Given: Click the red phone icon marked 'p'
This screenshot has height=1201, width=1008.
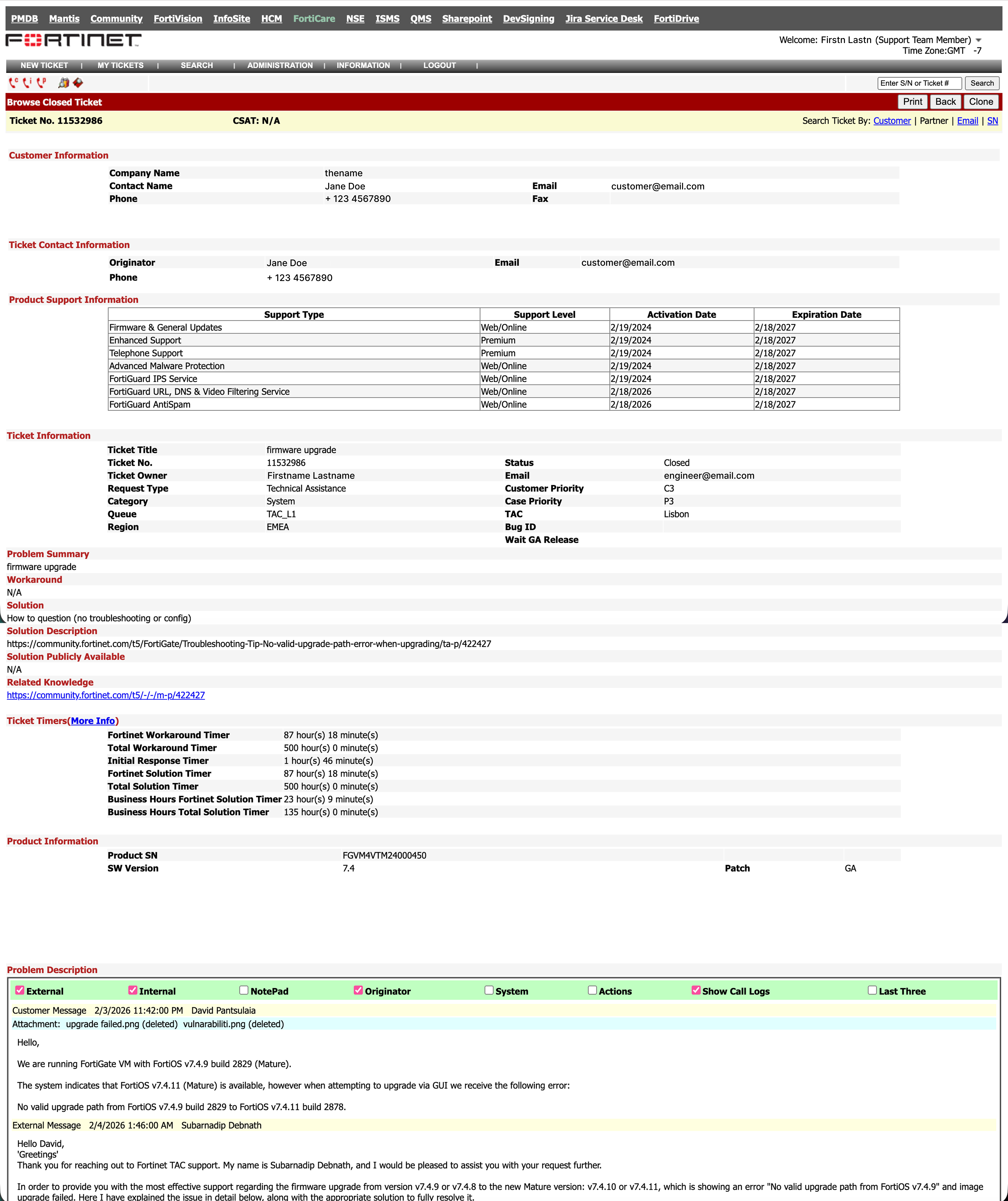Looking at the screenshot, I should point(41,83).
